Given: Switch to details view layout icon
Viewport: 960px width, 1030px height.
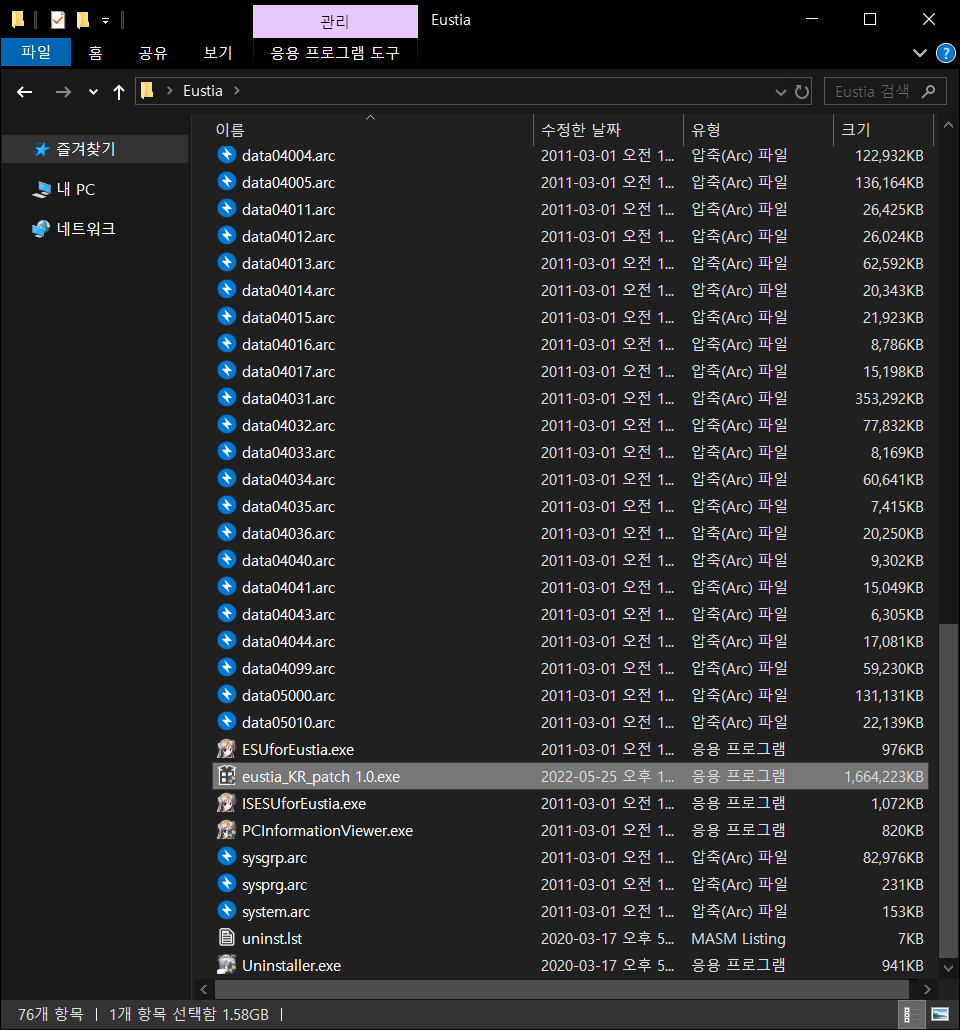Looking at the screenshot, I should [911, 1014].
